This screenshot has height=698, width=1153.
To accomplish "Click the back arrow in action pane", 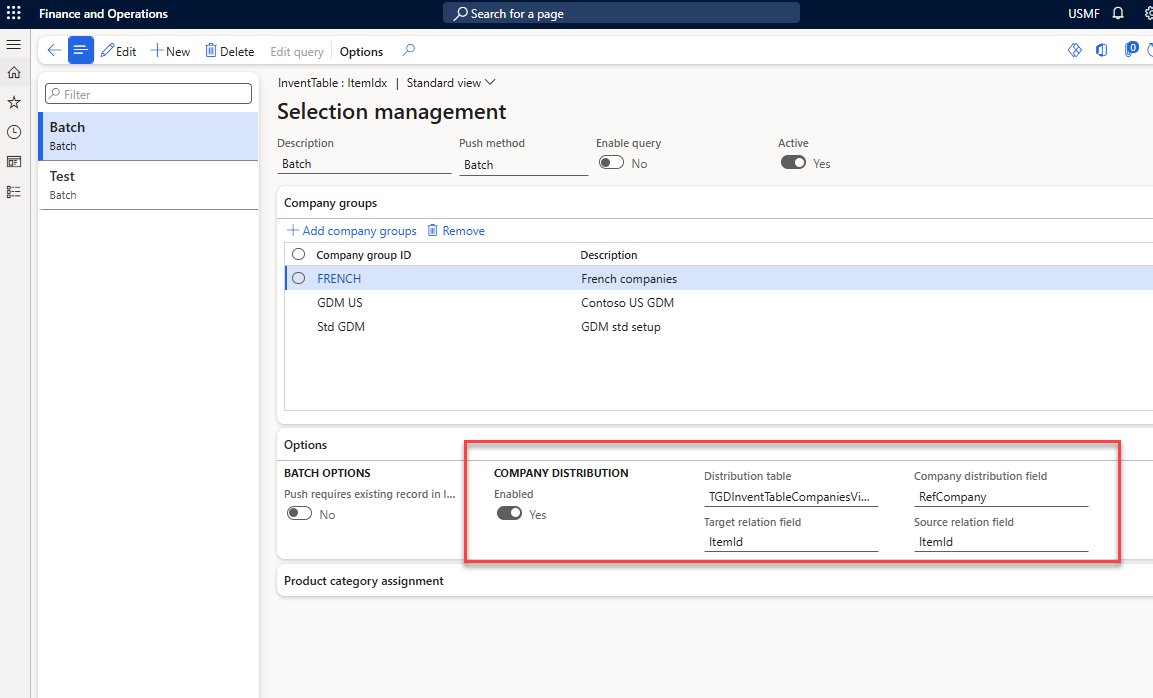I will (x=54, y=51).
